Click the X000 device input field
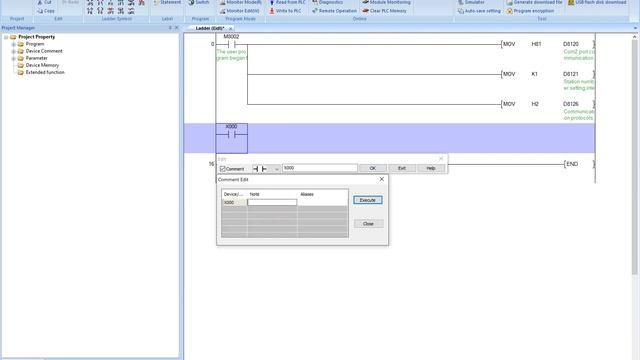Image resolution: width=640 pixels, height=360 pixels. (320, 168)
